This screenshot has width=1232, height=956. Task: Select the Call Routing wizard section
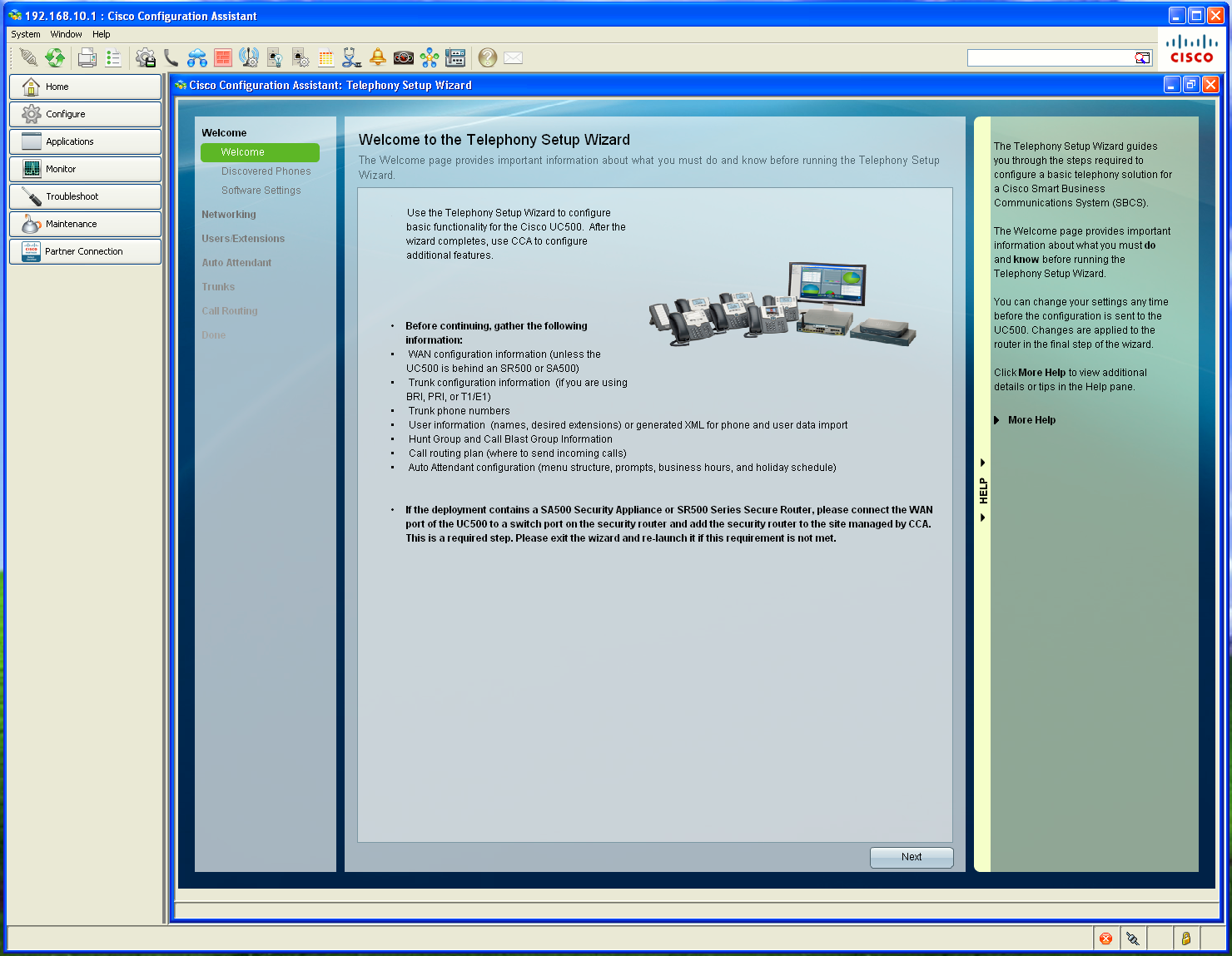[x=230, y=311]
